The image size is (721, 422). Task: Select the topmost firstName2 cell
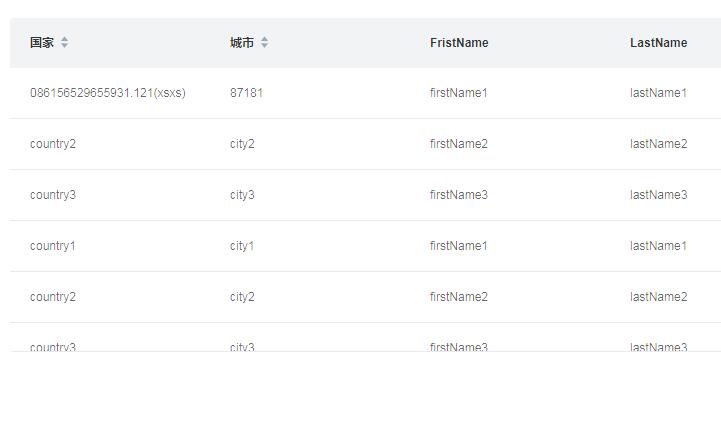point(459,144)
